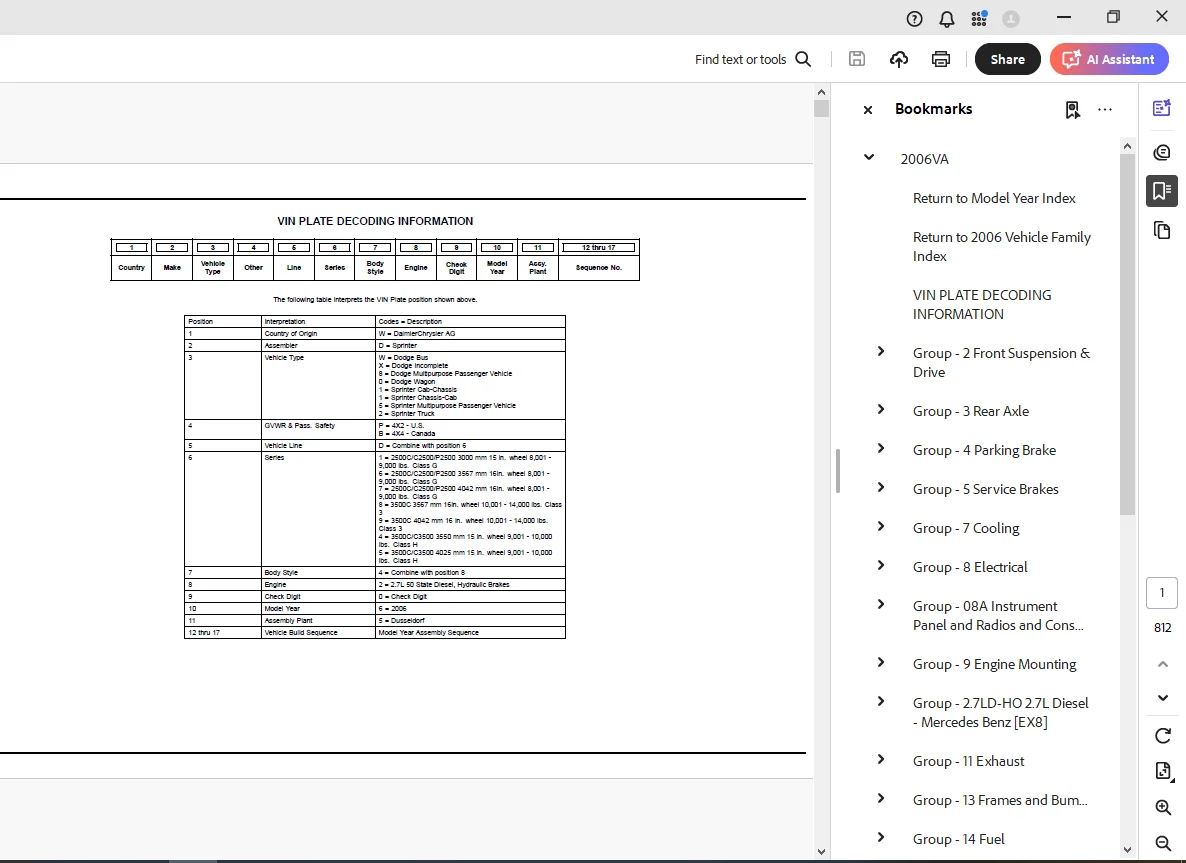Go to next page arrow

[x=1163, y=697]
